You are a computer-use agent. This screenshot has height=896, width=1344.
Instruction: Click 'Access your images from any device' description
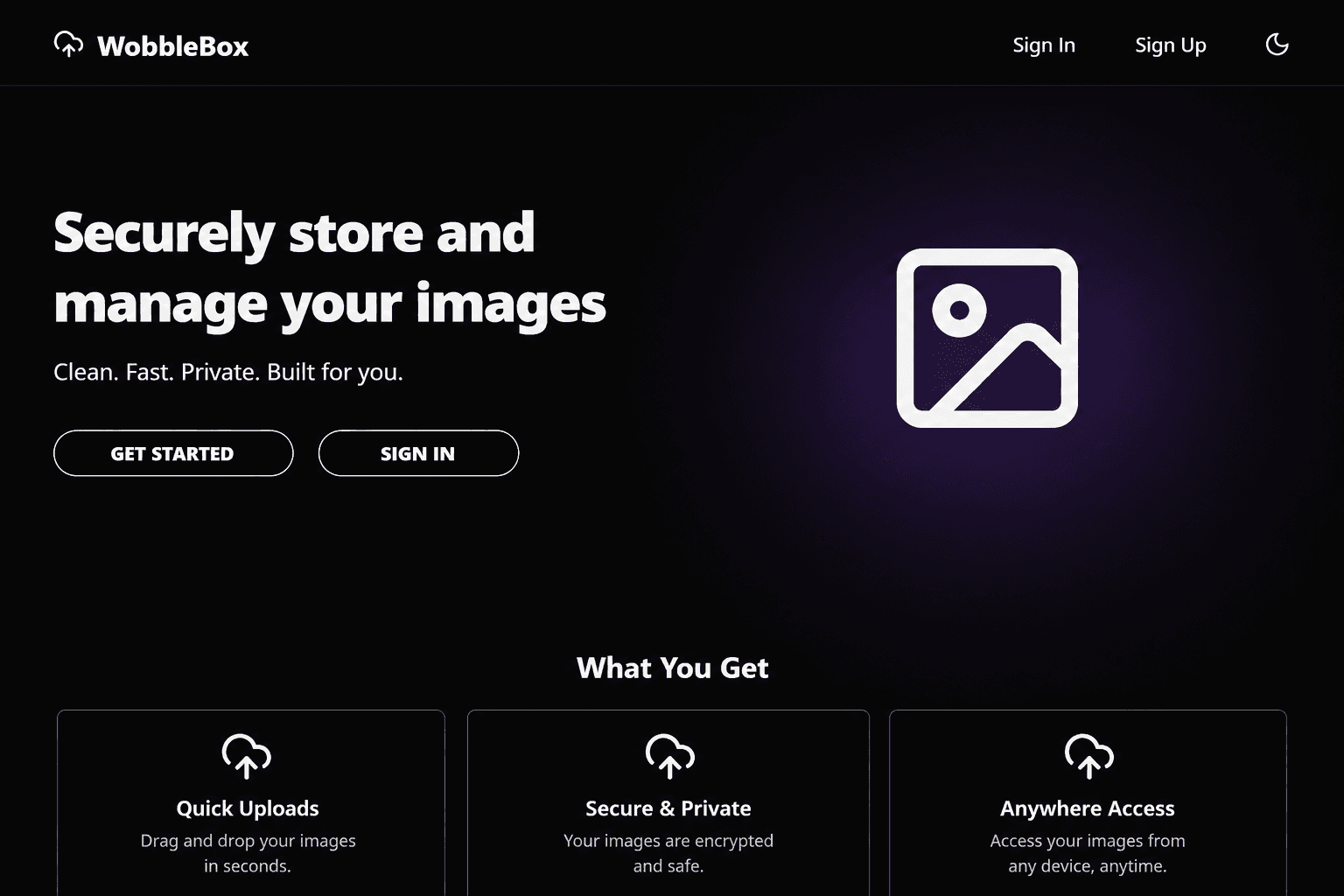(x=1088, y=853)
